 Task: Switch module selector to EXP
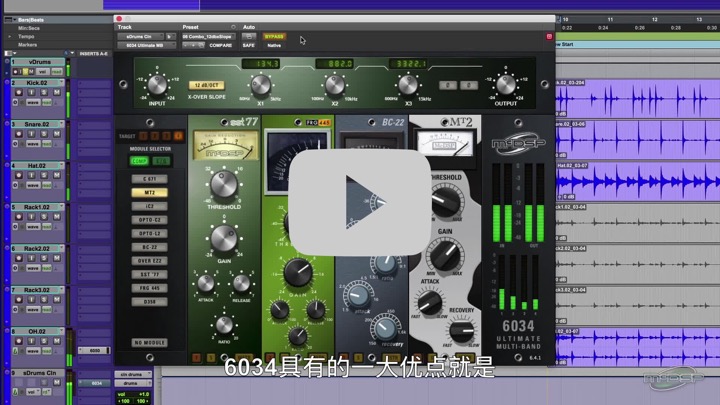click(161, 161)
